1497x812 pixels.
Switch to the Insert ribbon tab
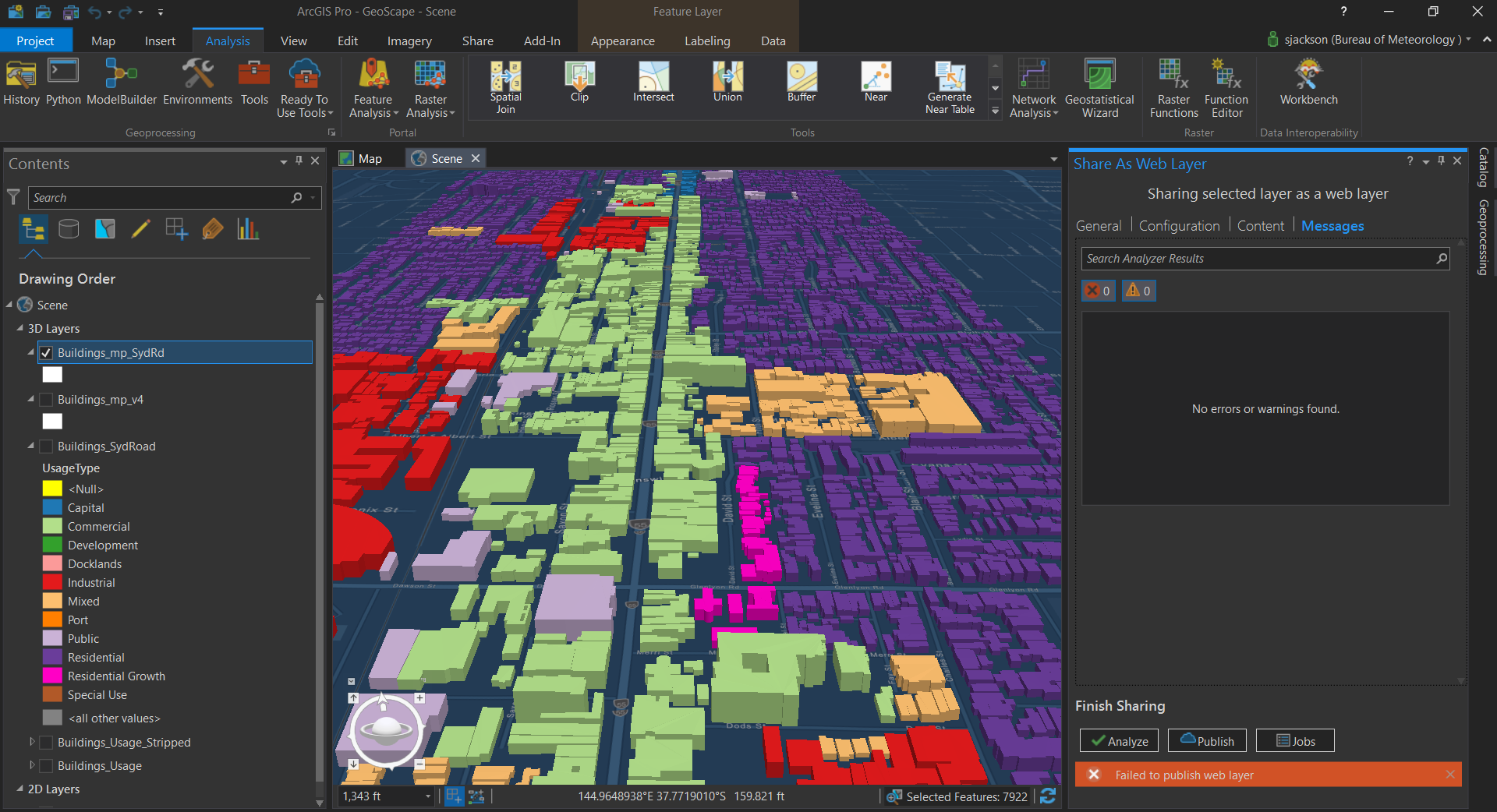click(160, 41)
